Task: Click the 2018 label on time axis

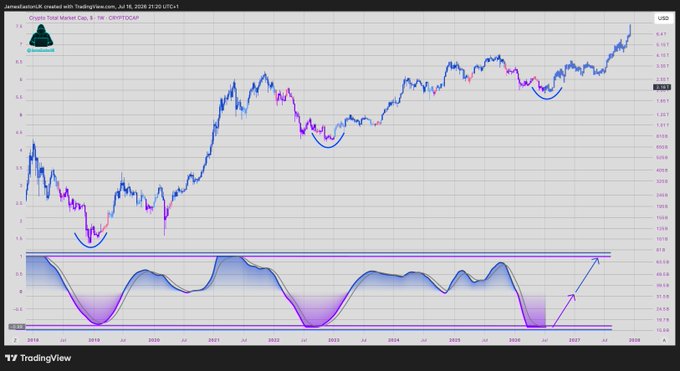Action: [33, 340]
